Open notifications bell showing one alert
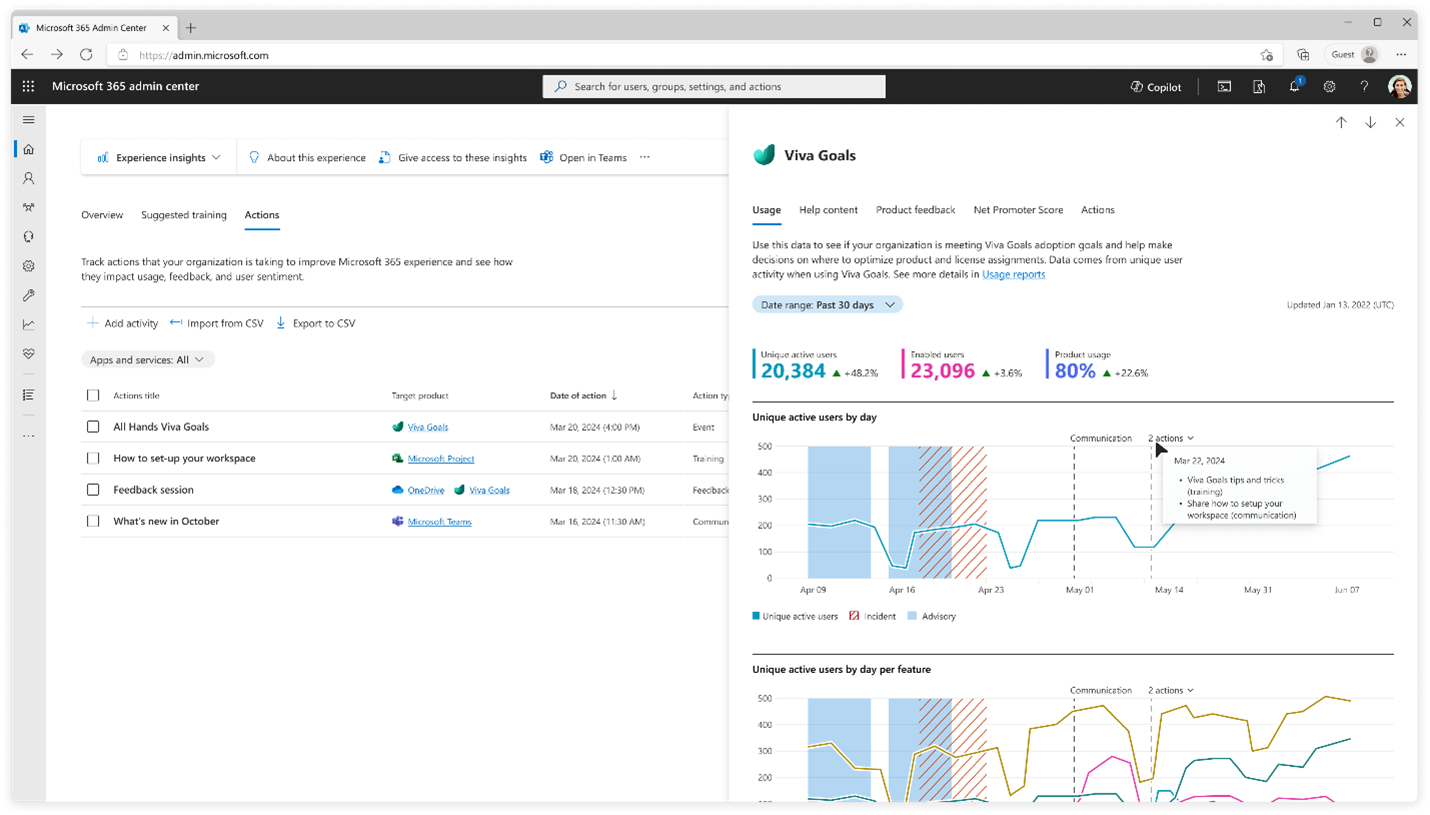The height and width of the screenshot is (815, 1430). tap(1293, 86)
